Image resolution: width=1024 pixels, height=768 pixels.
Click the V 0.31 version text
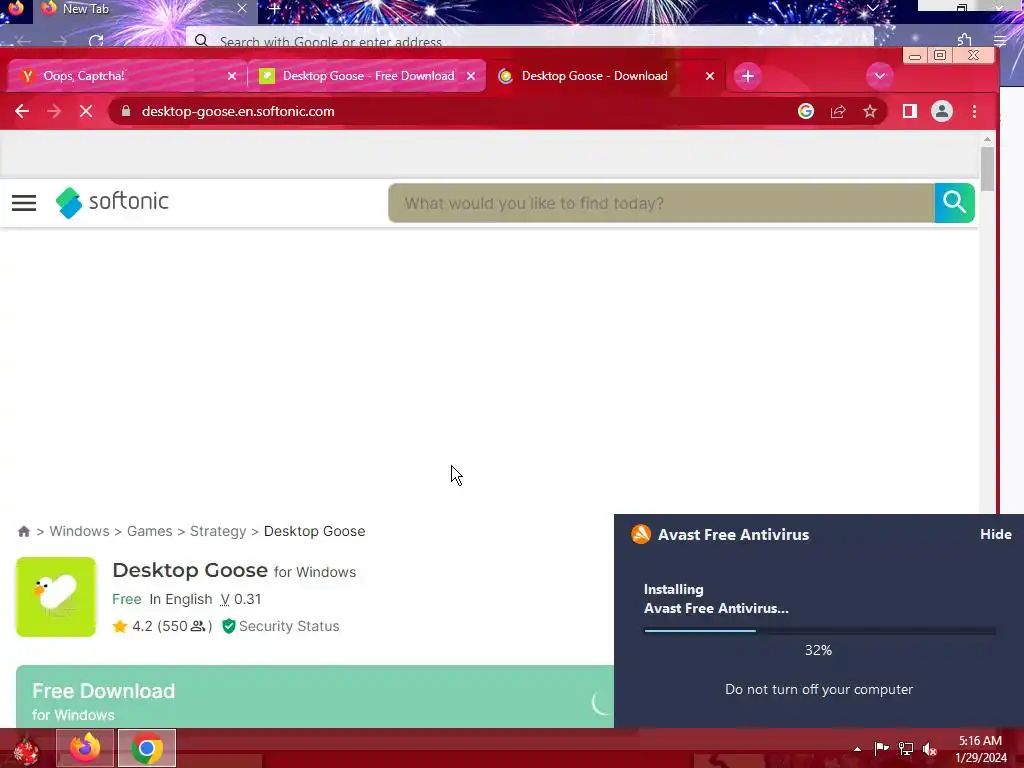(x=240, y=599)
